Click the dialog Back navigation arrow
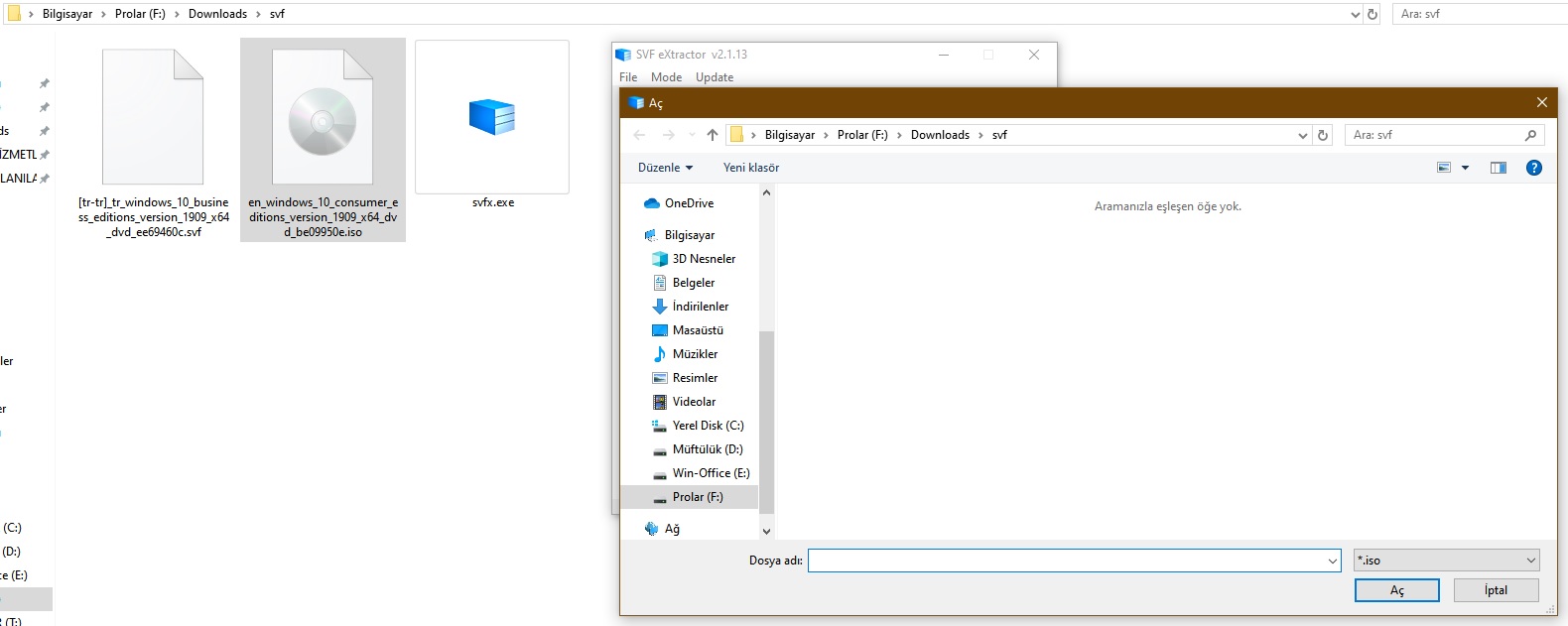The height and width of the screenshot is (626, 1568). click(x=639, y=135)
